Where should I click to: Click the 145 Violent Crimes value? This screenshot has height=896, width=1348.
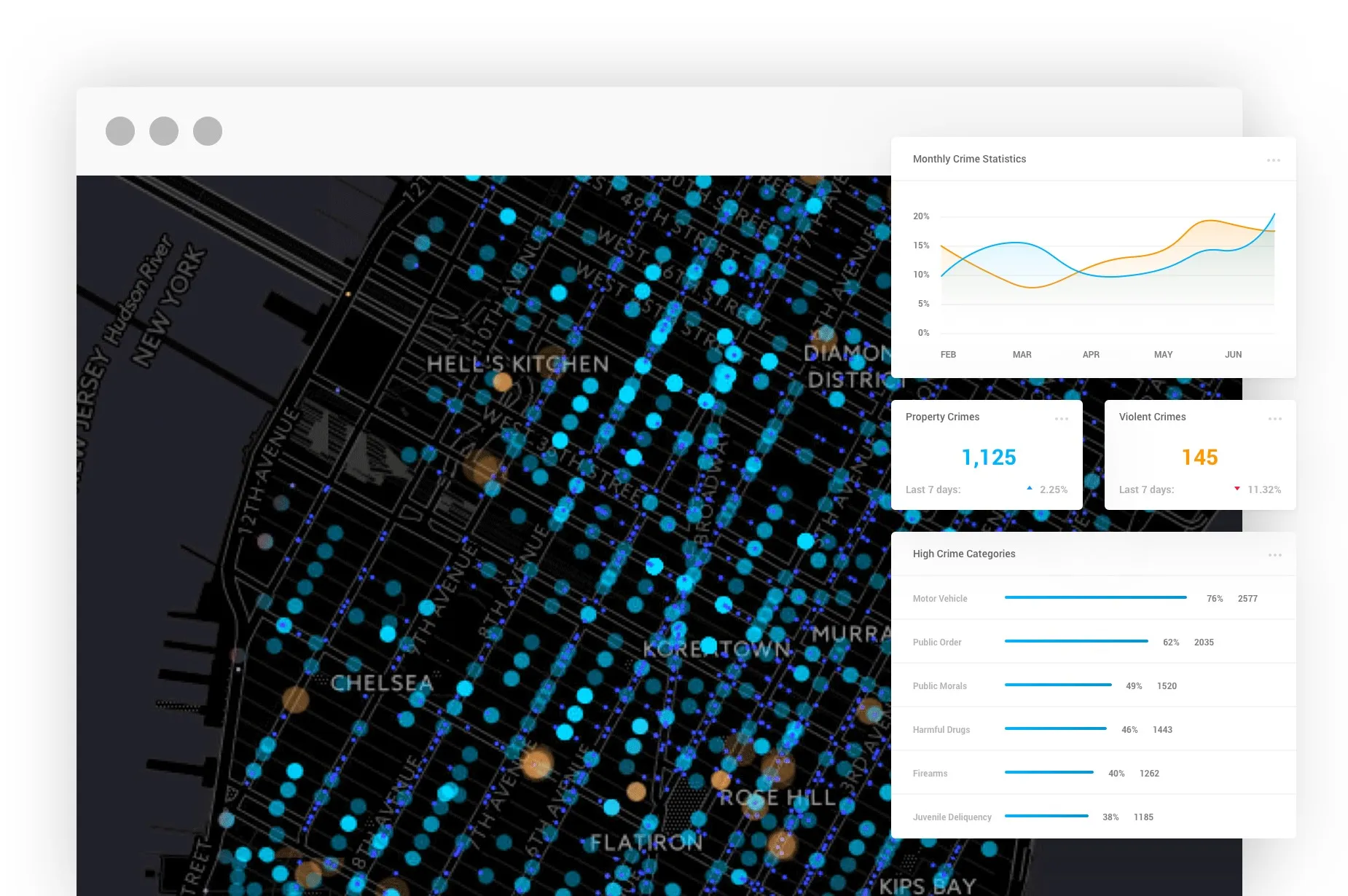[x=1199, y=457]
